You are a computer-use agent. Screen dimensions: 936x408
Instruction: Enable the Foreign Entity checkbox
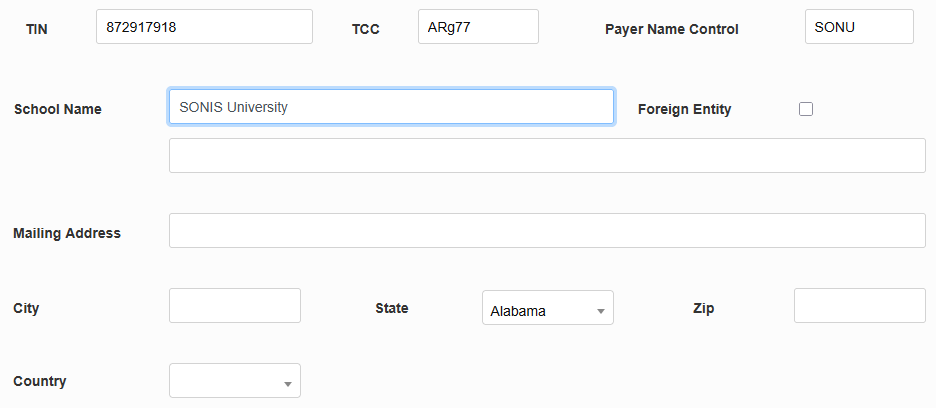pos(806,109)
